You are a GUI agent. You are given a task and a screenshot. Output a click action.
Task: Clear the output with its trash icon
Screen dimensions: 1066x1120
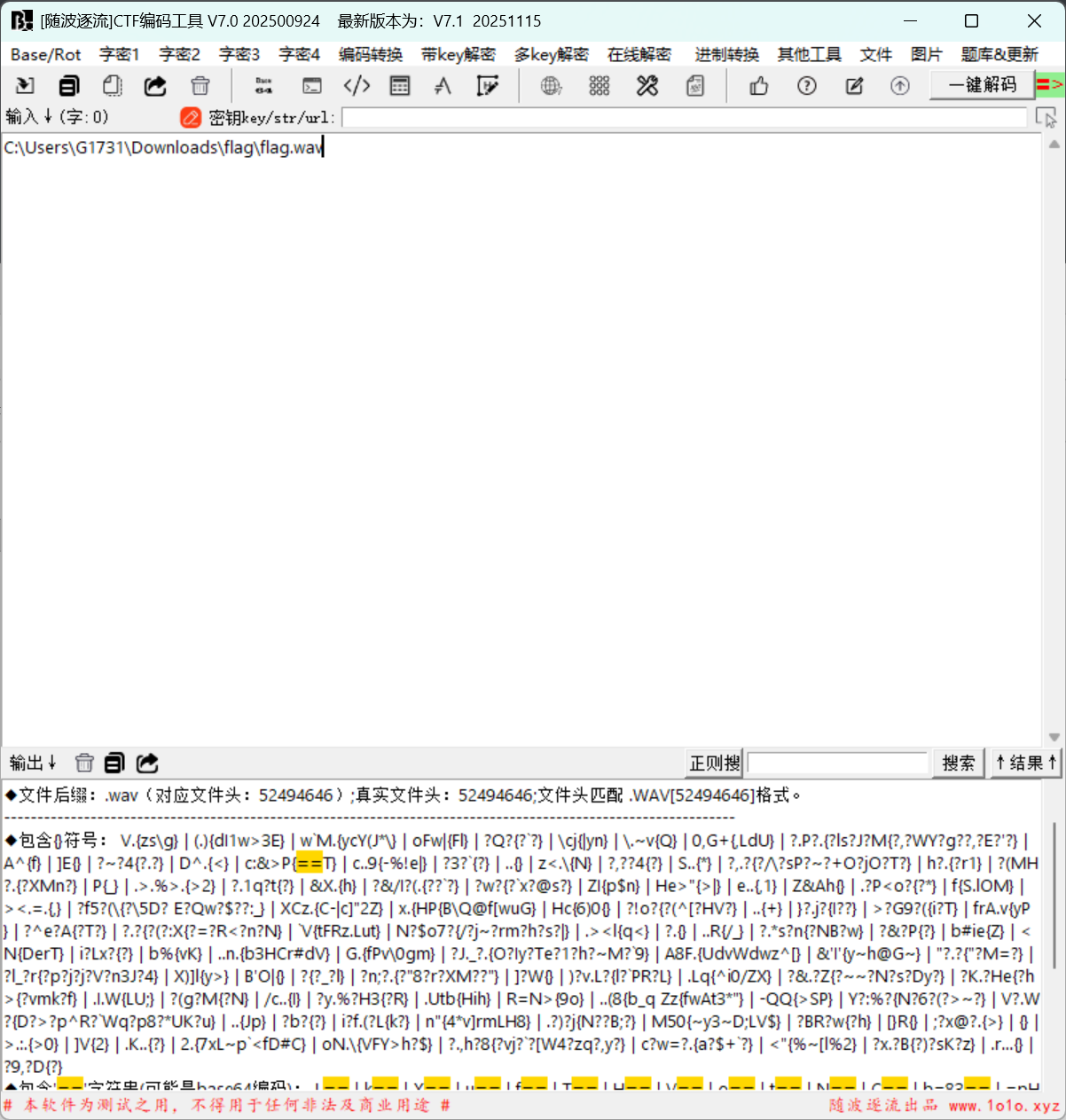tap(84, 763)
